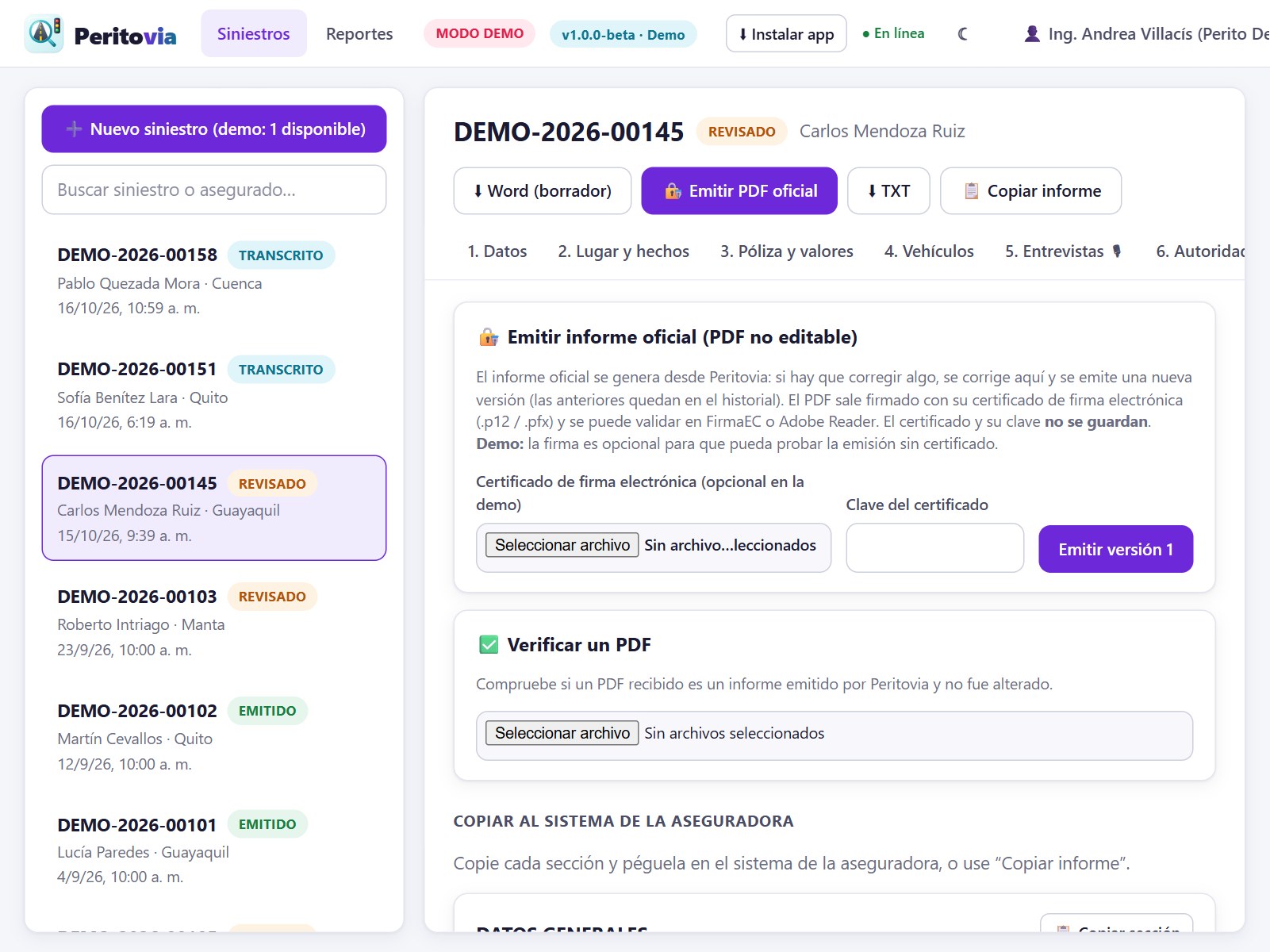Click the plus icon on Nuevo siniestro
Screen dimensions: 1270x952
tap(74, 129)
